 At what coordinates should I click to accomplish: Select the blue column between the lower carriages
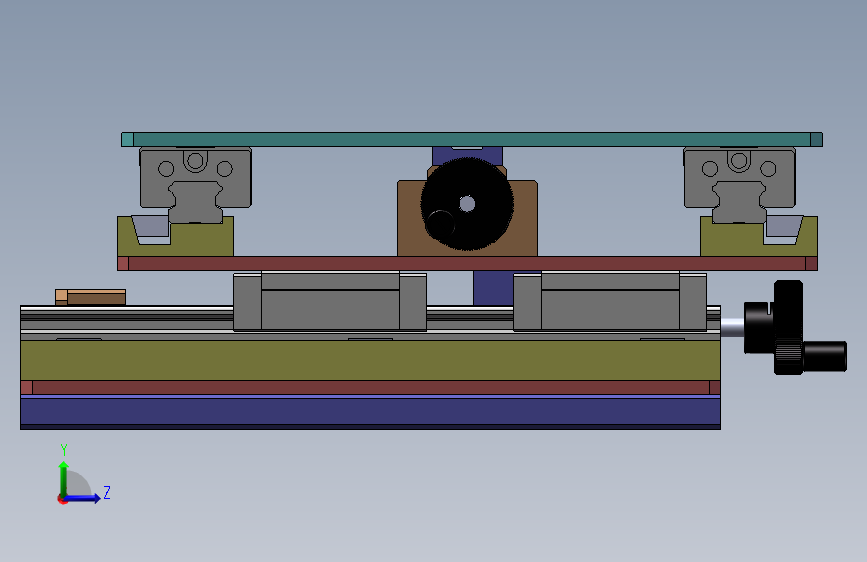coord(493,288)
